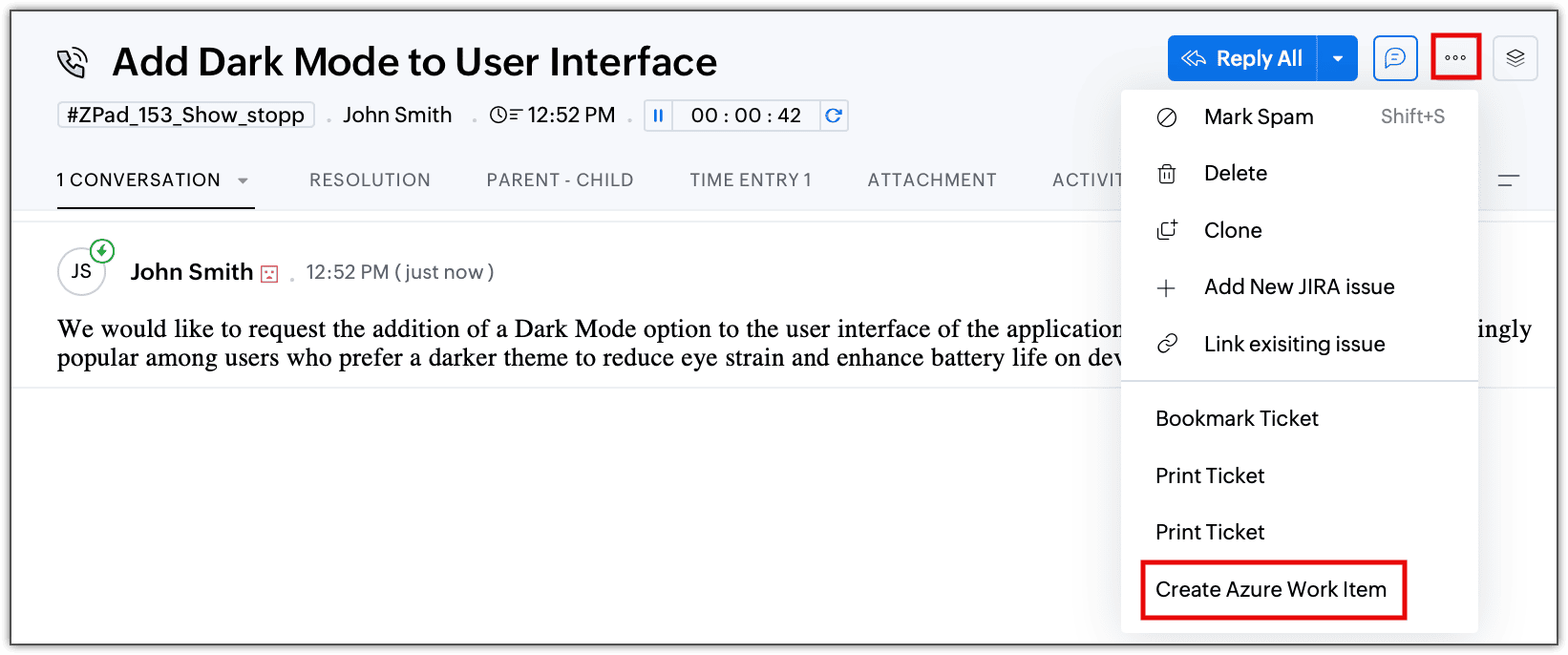The width and height of the screenshot is (1568, 655).
Task: Open the comment bubble icon
Action: 1395,58
